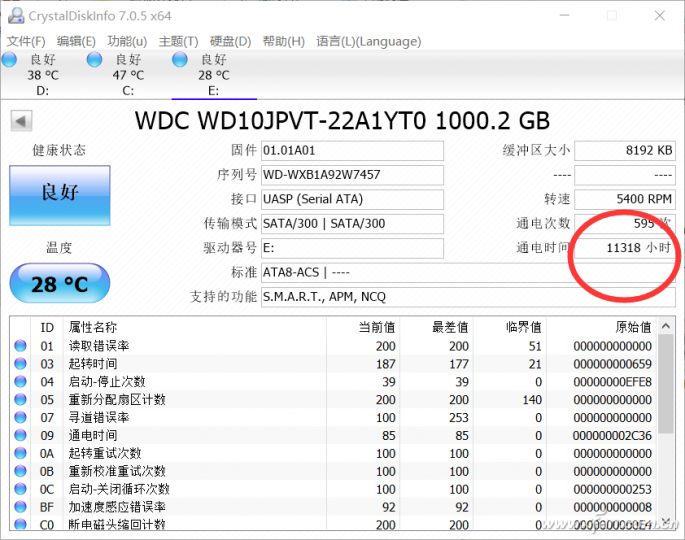Viewport: 685px width, 540px height.
Task: Click the rotation rate field 5400 RPM
Action: [x=625, y=200]
